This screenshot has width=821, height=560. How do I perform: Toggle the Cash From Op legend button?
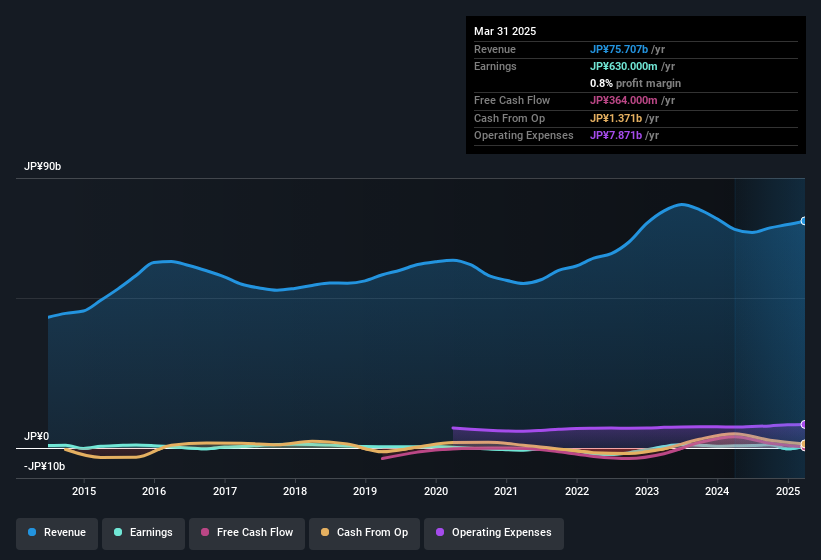click(364, 534)
